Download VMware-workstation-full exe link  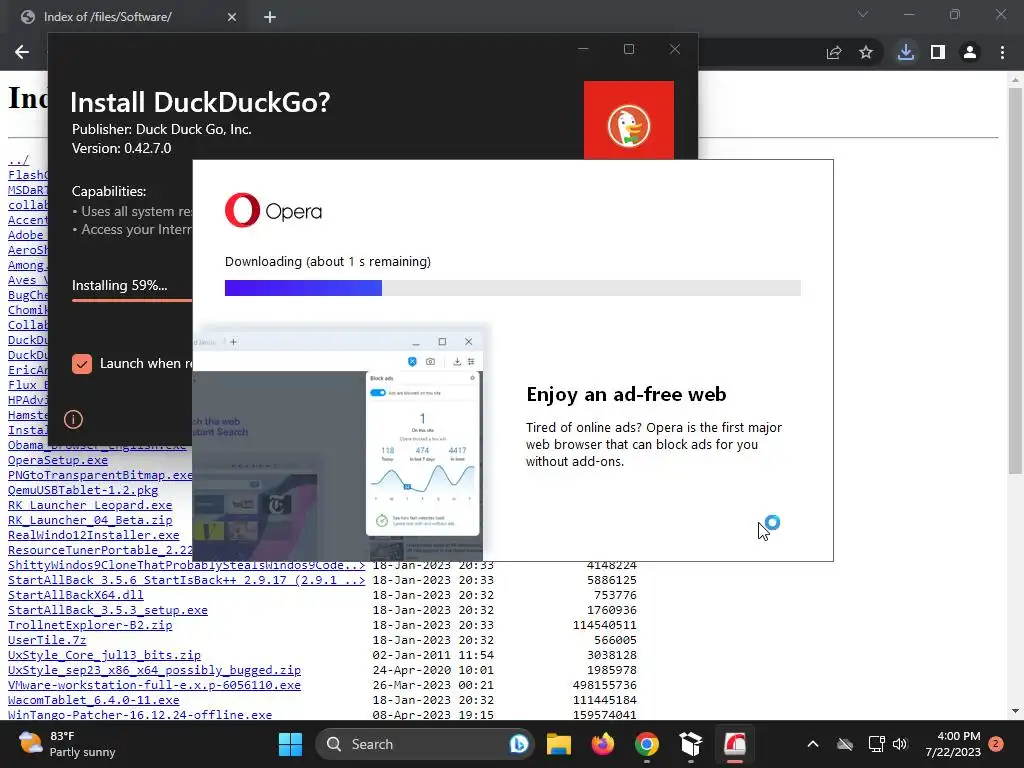[x=154, y=685]
